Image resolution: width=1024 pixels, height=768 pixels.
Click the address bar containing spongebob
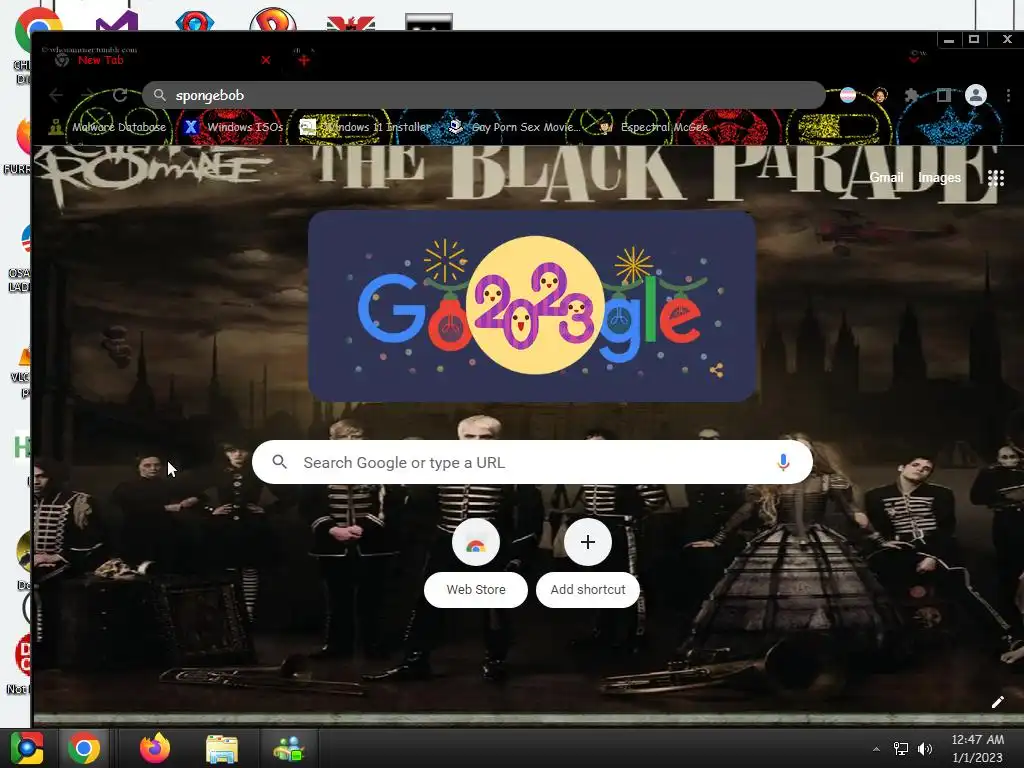484,95
